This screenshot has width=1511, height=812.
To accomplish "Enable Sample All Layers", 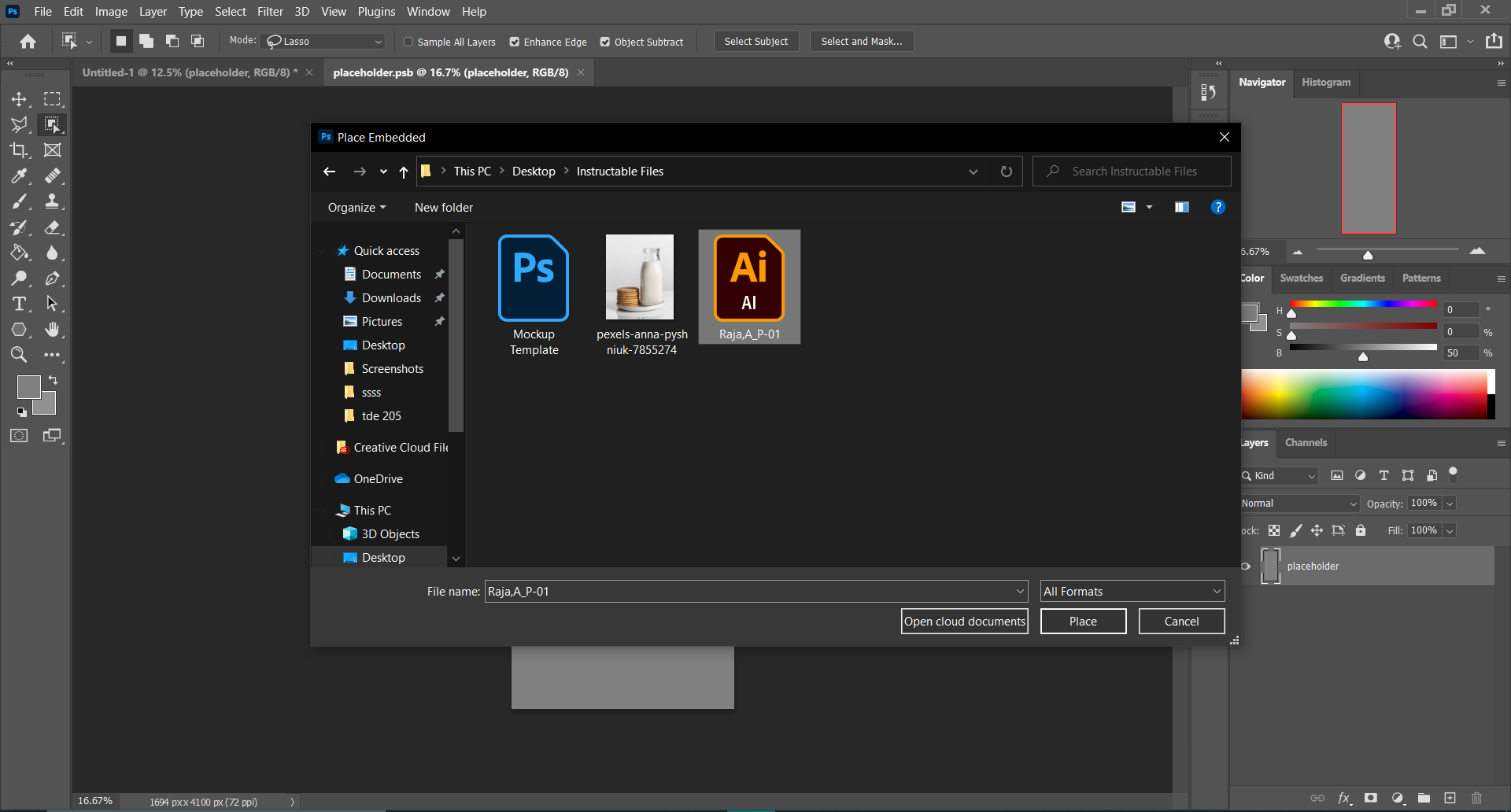I will (x=409, y=42).
